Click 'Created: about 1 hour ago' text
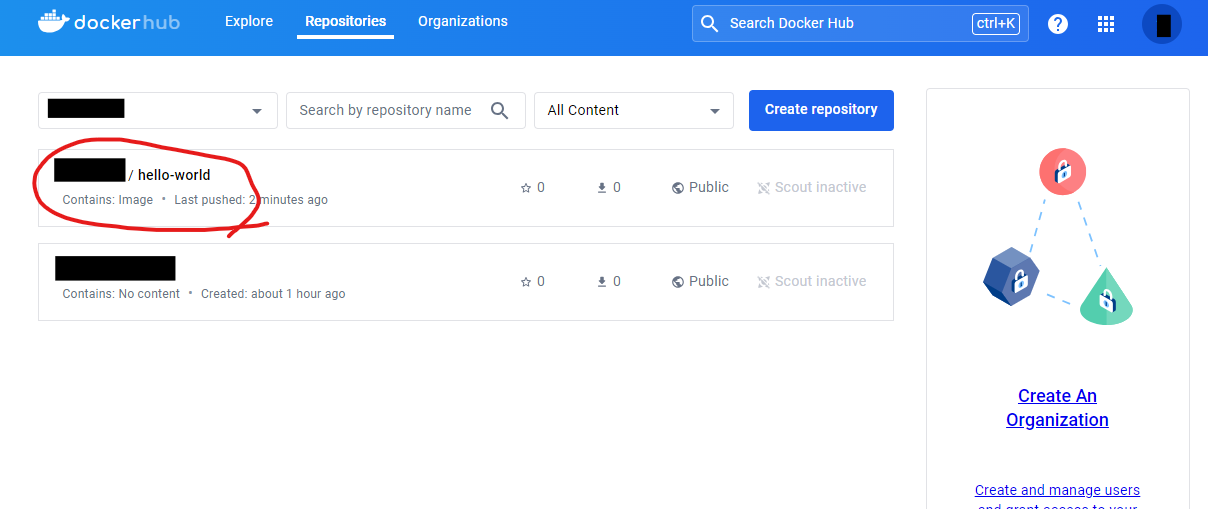The width and height of the screenshot is (1208, 509). tap(273, 294)
